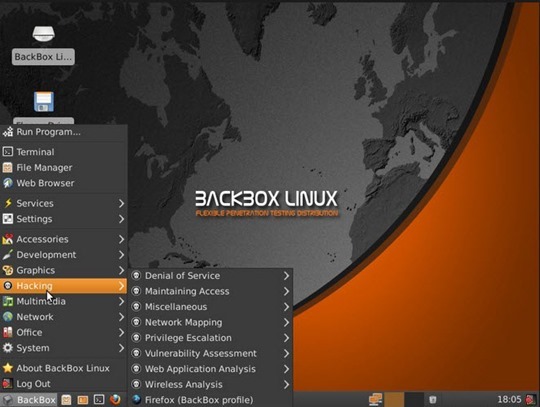Click the network connection tray icon
Image resolution: width=540 pixels, height=407 pixels.
pyautogui.click(x=375, y=399)
